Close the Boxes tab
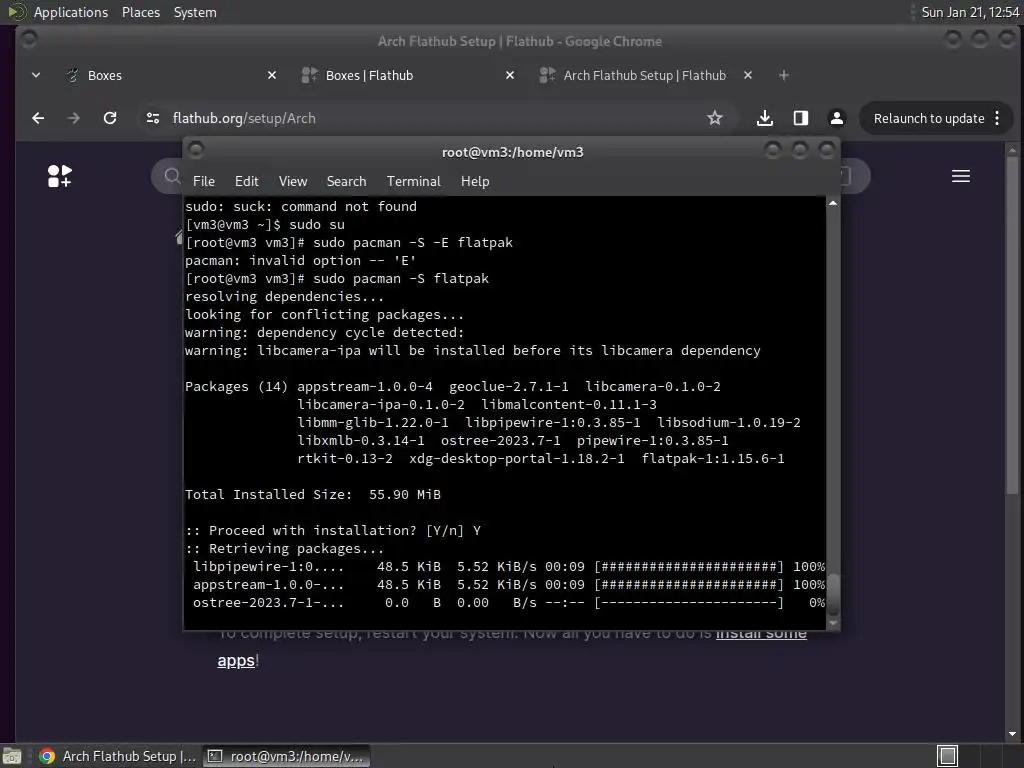The width and height of the screenshot is (1024, 768). [272, 76]
